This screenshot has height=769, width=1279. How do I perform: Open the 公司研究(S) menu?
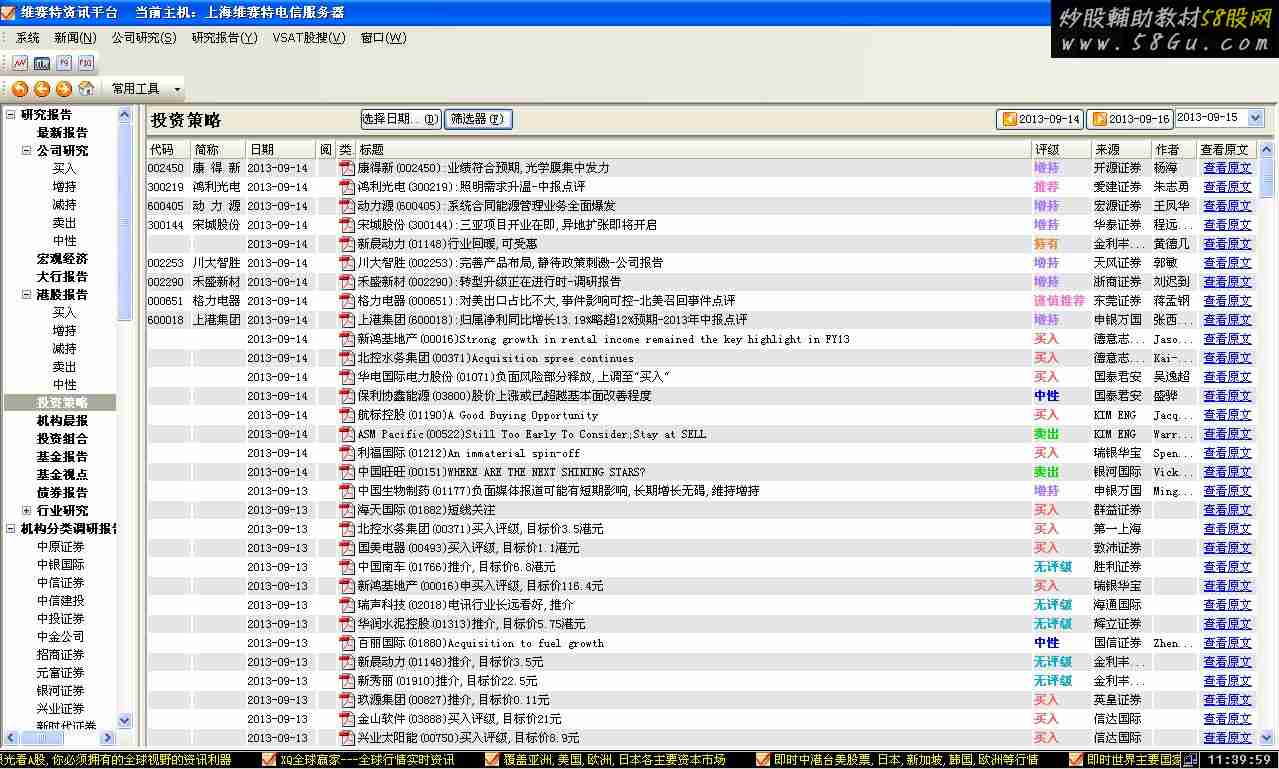pyautogui.click(x=144, y=38)
